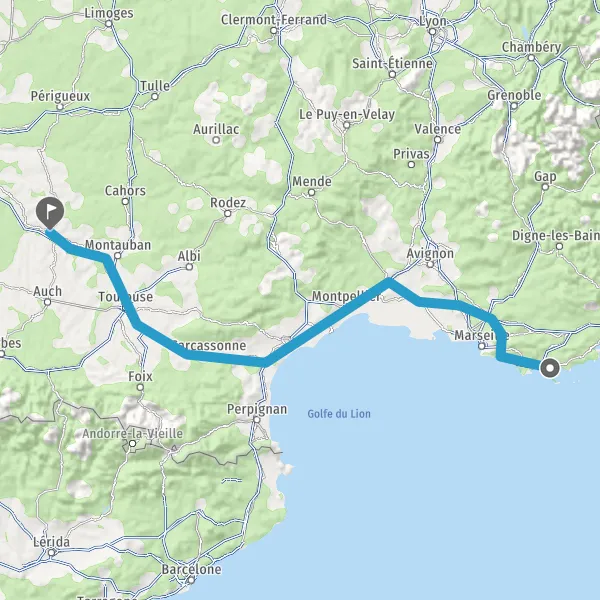Click the Avignon city dot
The width and height of the screenshot is (600, 600).
430,264
